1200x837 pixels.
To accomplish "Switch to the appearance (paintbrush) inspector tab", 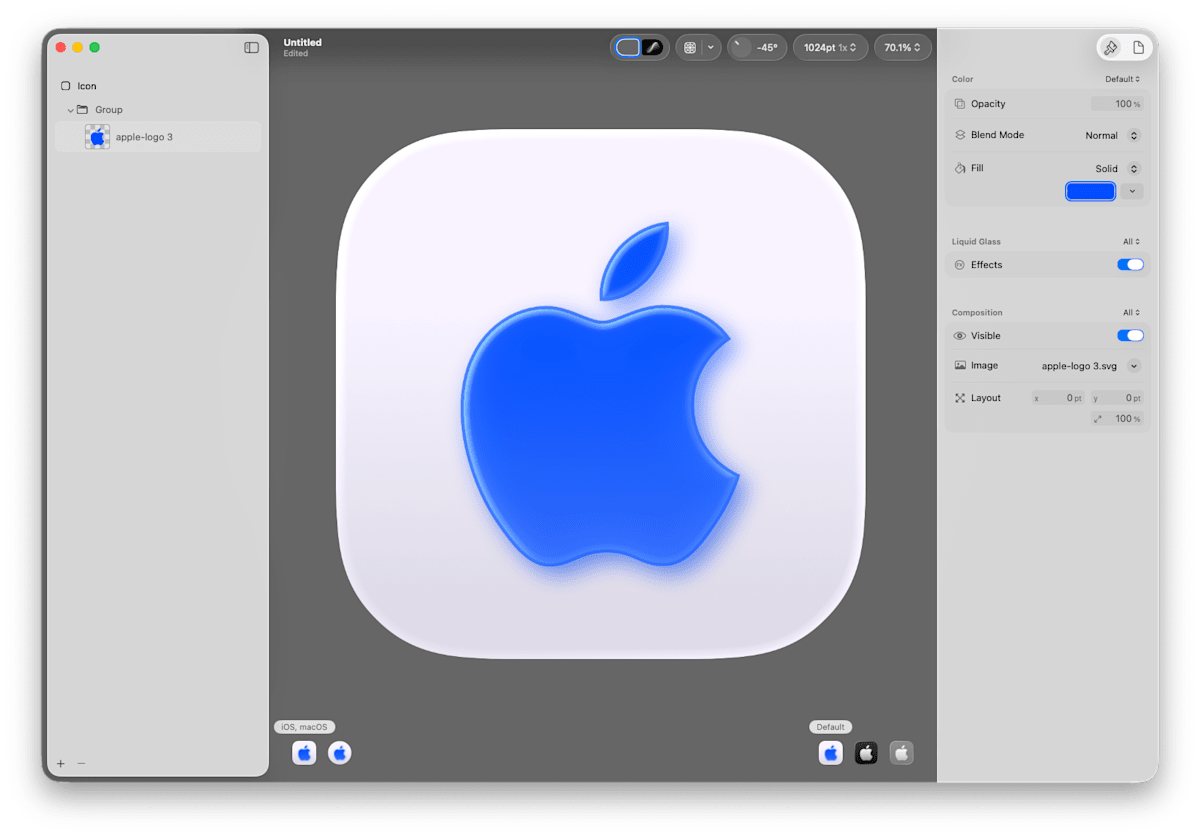I will pyautogui.click(x=1110, y=47).
